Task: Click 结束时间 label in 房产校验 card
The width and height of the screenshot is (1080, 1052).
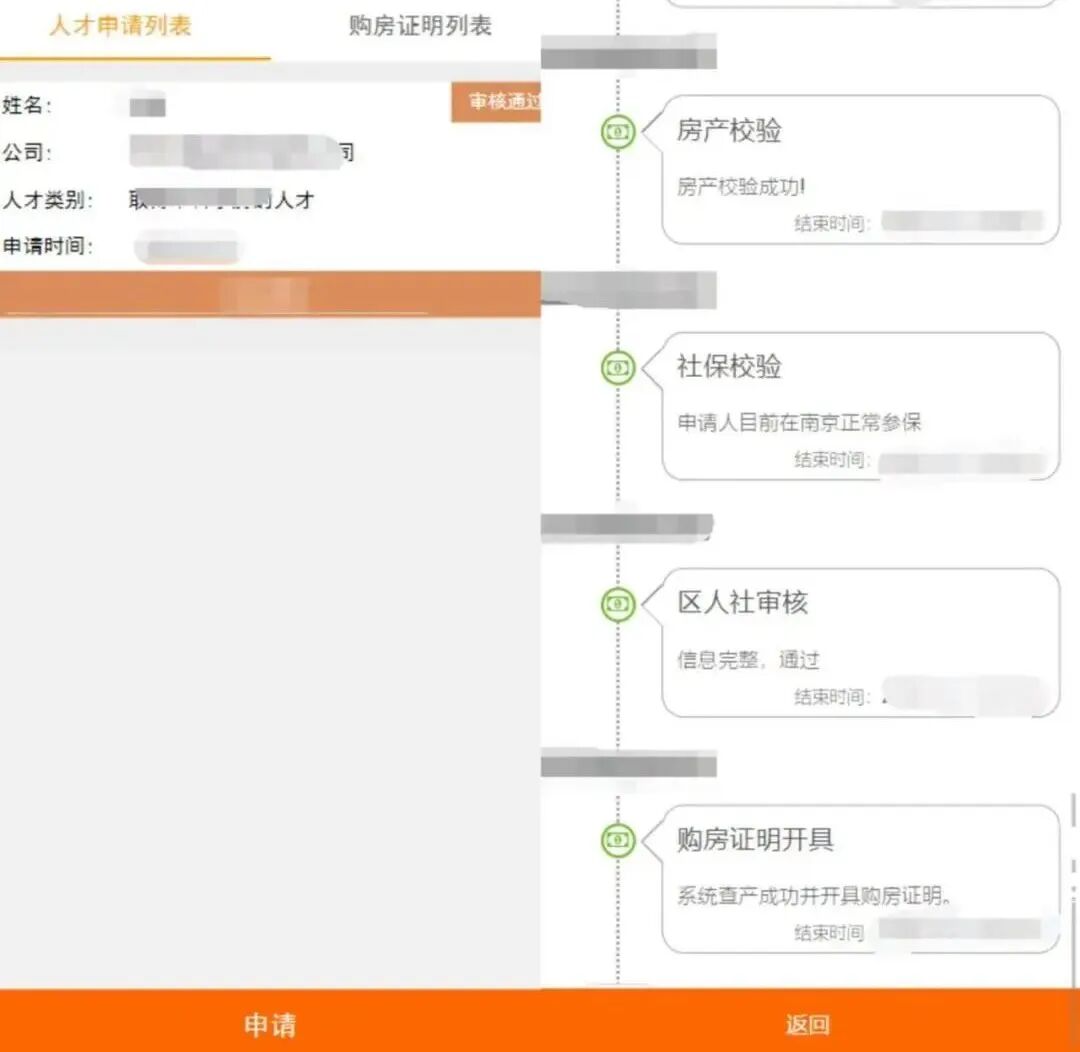Action: pos(832,224)
